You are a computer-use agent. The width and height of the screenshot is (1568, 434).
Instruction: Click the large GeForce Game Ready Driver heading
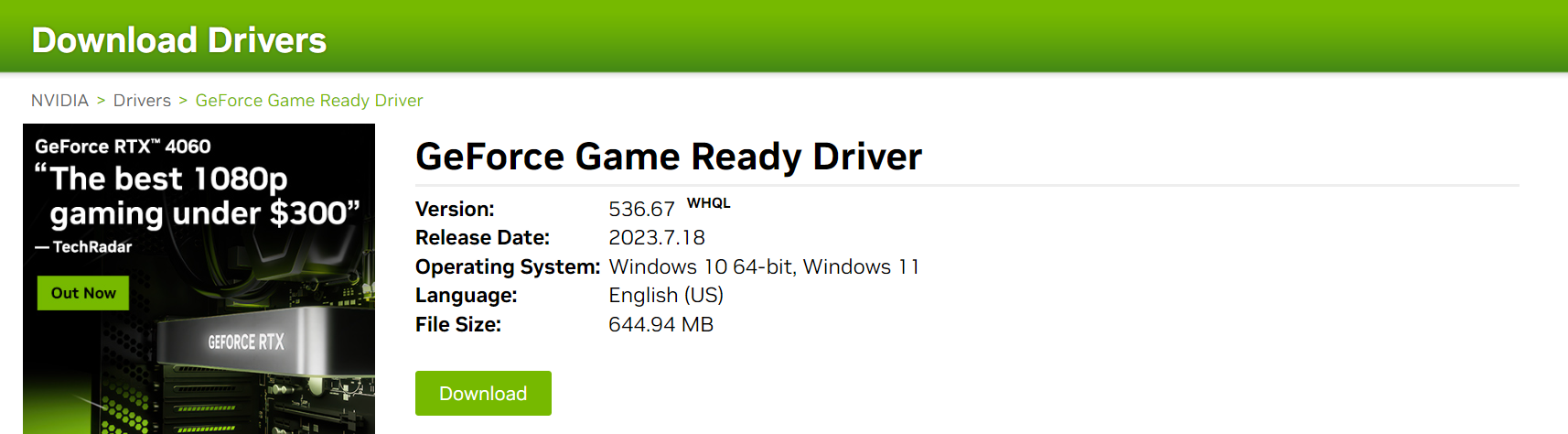[668, 157]
